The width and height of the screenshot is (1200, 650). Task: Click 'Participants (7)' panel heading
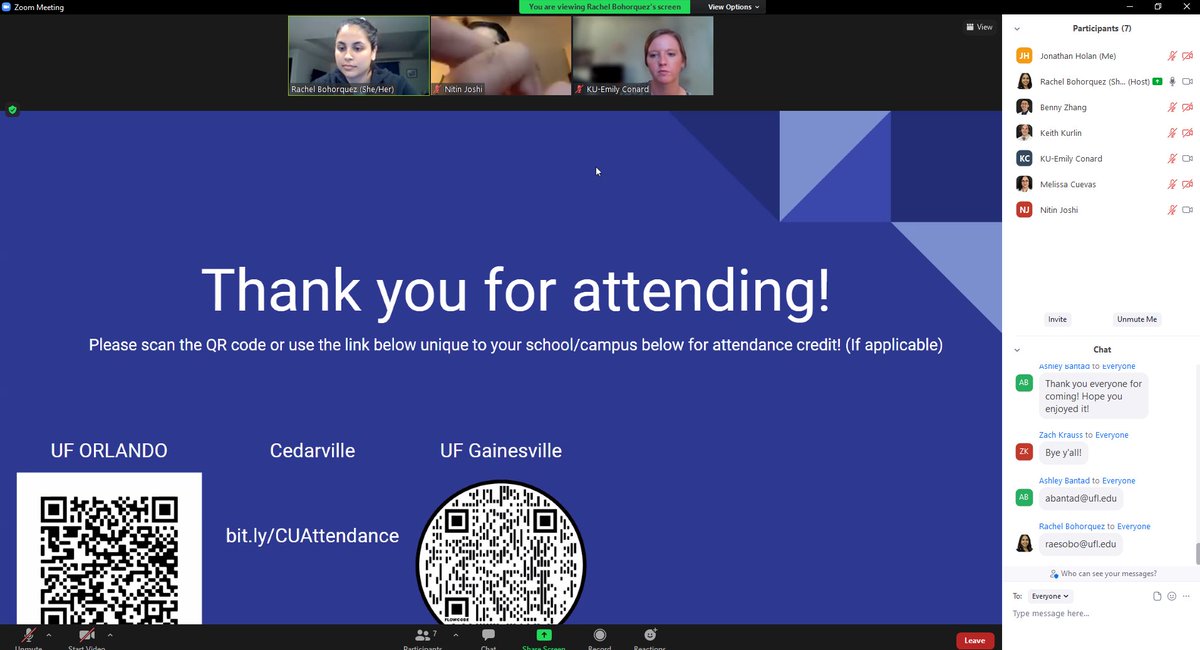pyautogui.click(x=1102, y=29)
